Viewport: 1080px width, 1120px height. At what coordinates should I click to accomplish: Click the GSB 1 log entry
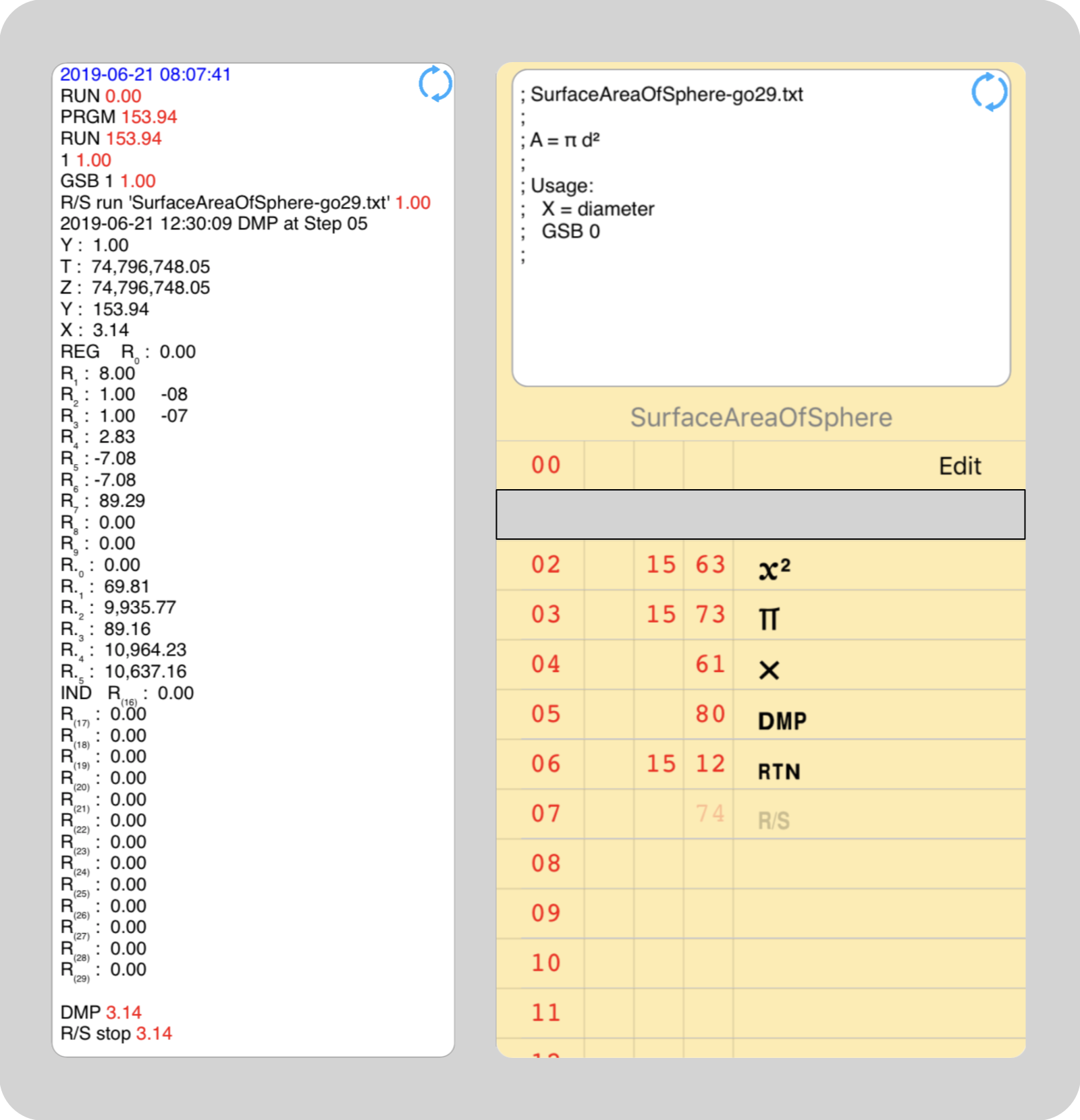point(108,181)
